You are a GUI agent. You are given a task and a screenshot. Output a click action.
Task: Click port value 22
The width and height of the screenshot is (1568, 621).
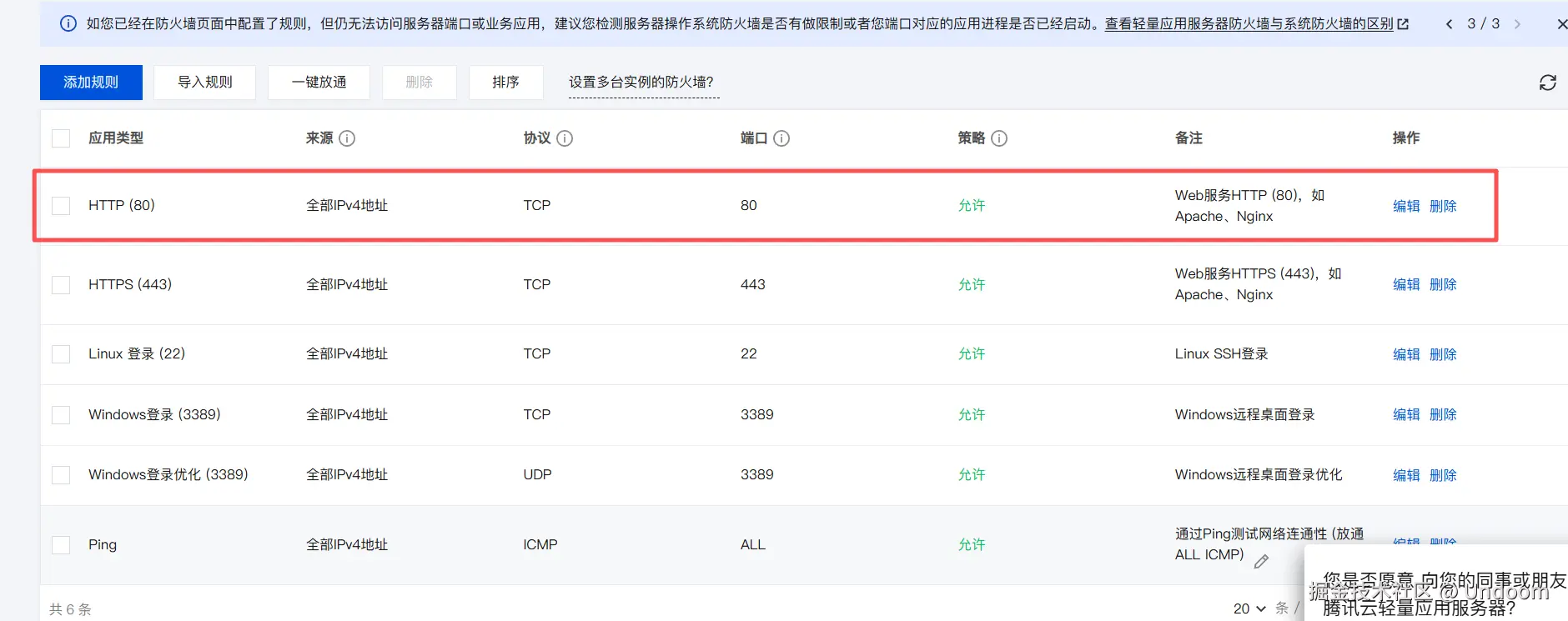click(749, 353)
